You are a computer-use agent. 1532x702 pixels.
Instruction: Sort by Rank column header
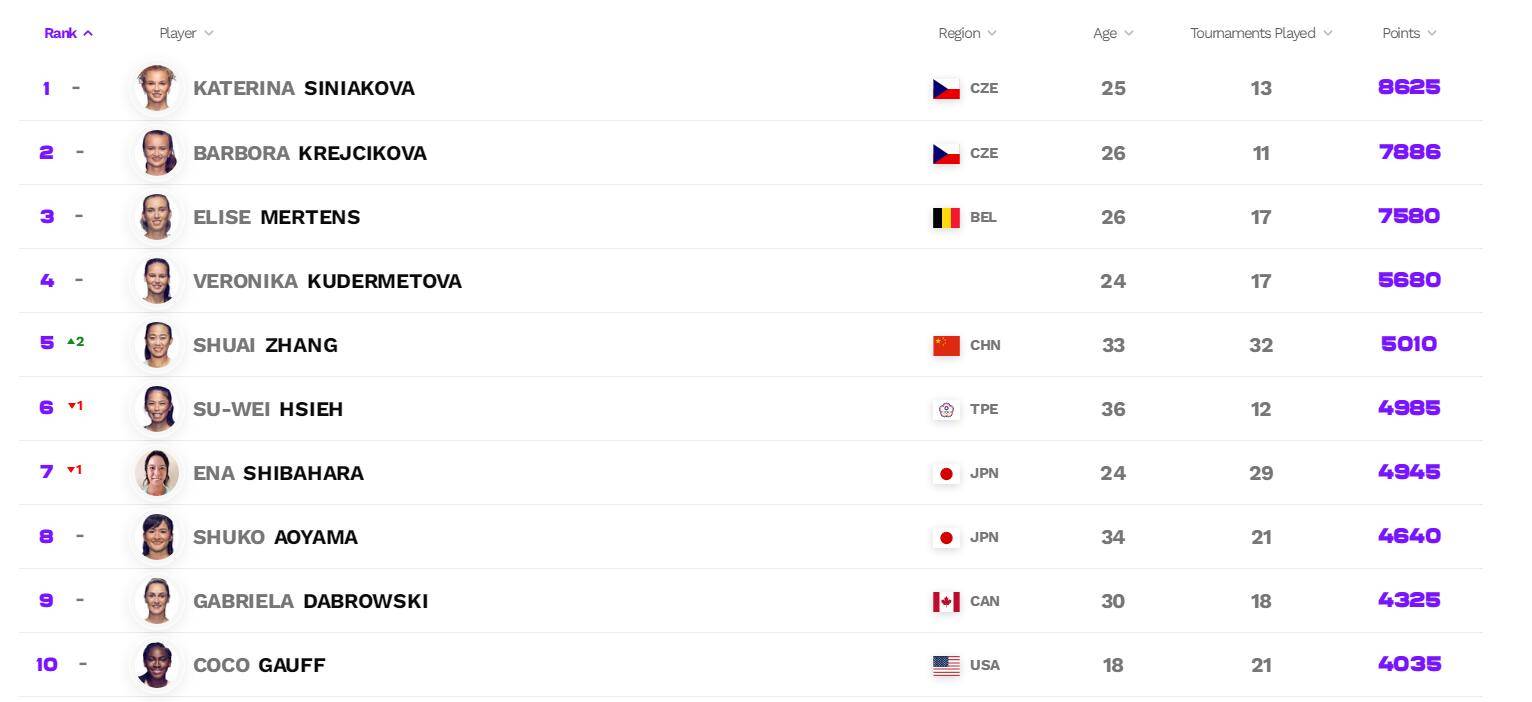coord(68,33)
